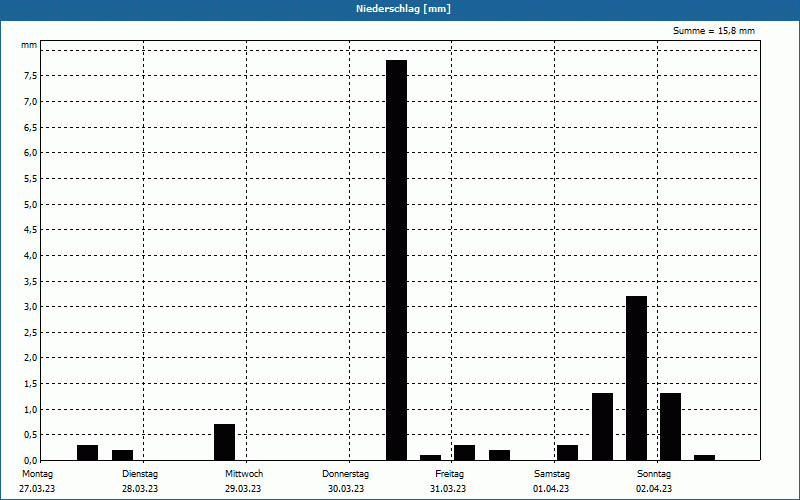
Task: Select the 0,5 y-axis tick label
Action: (30, 435)
